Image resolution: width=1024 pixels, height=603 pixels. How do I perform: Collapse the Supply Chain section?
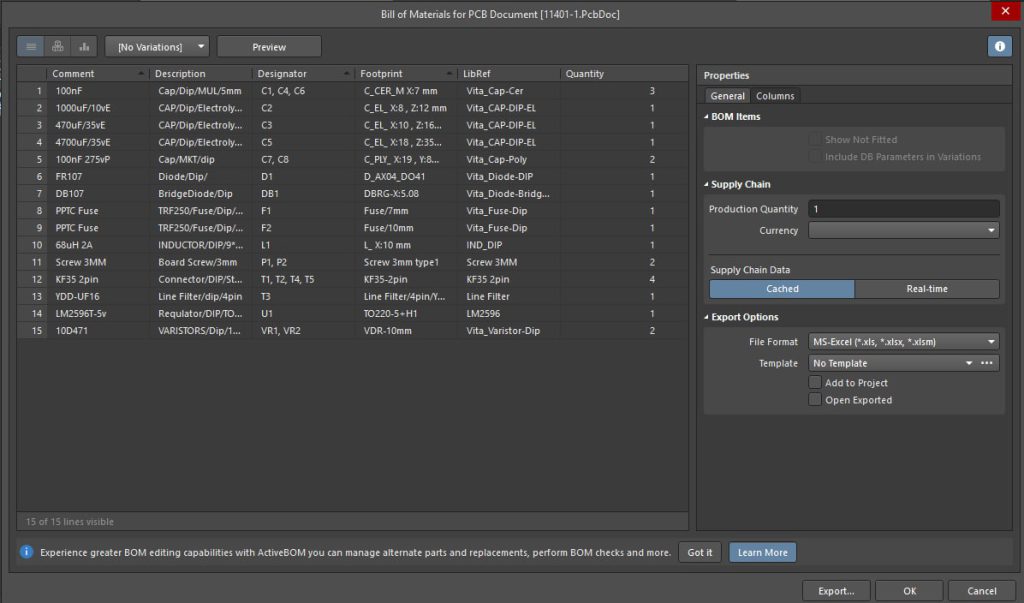coord(706,185)
